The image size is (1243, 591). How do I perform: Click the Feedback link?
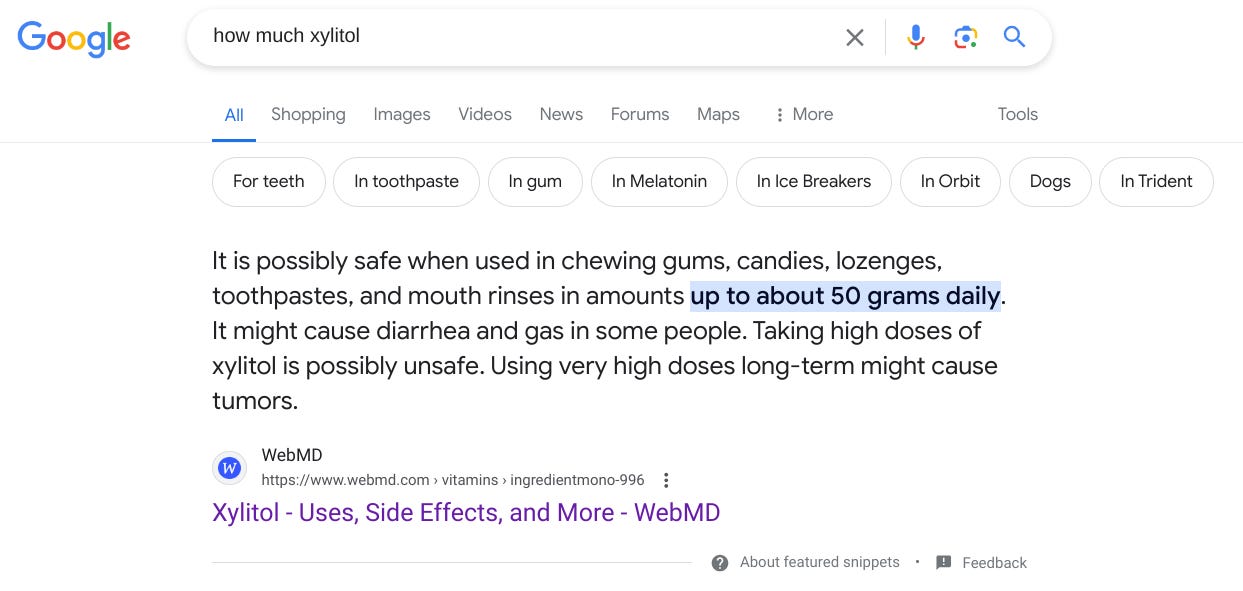[x=994, y=563]
